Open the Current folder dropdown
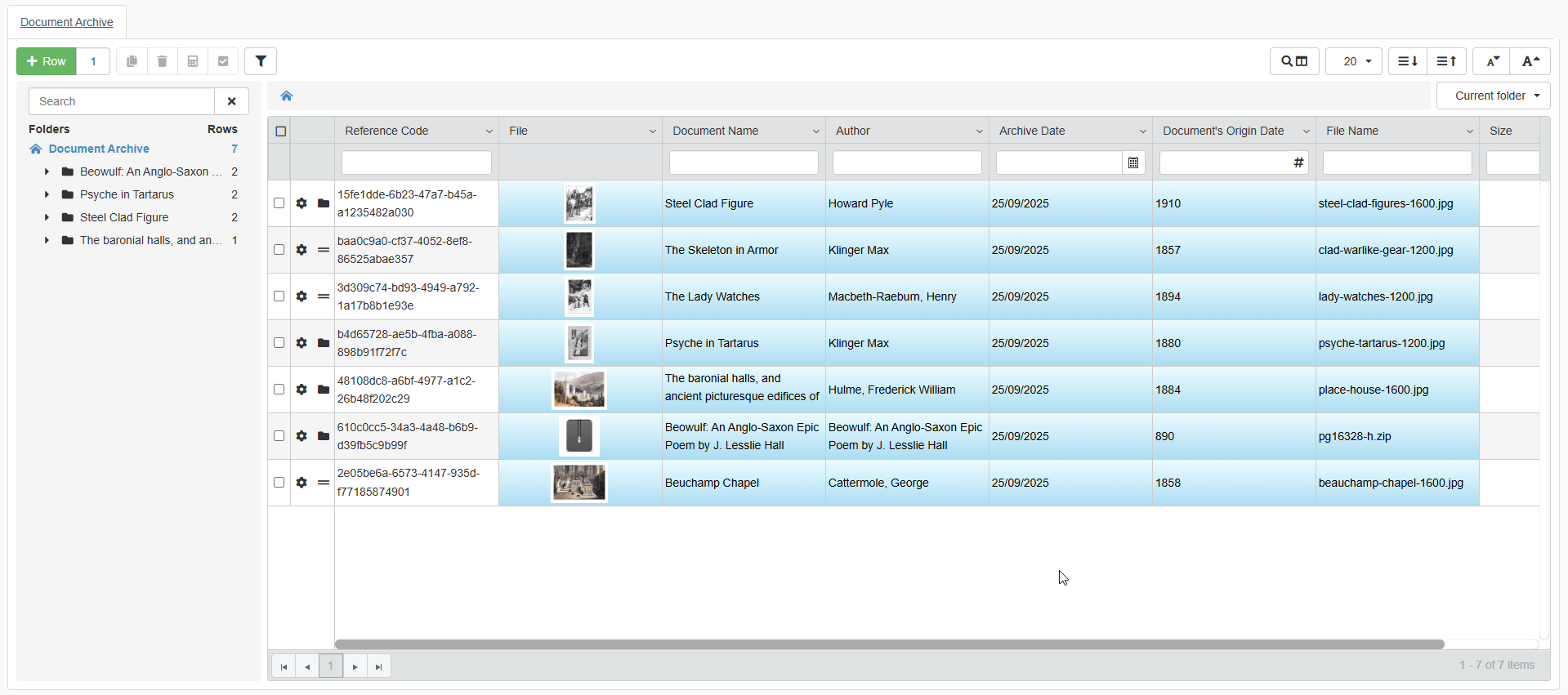1568x695 pixels. click(x=1494, y=96)
